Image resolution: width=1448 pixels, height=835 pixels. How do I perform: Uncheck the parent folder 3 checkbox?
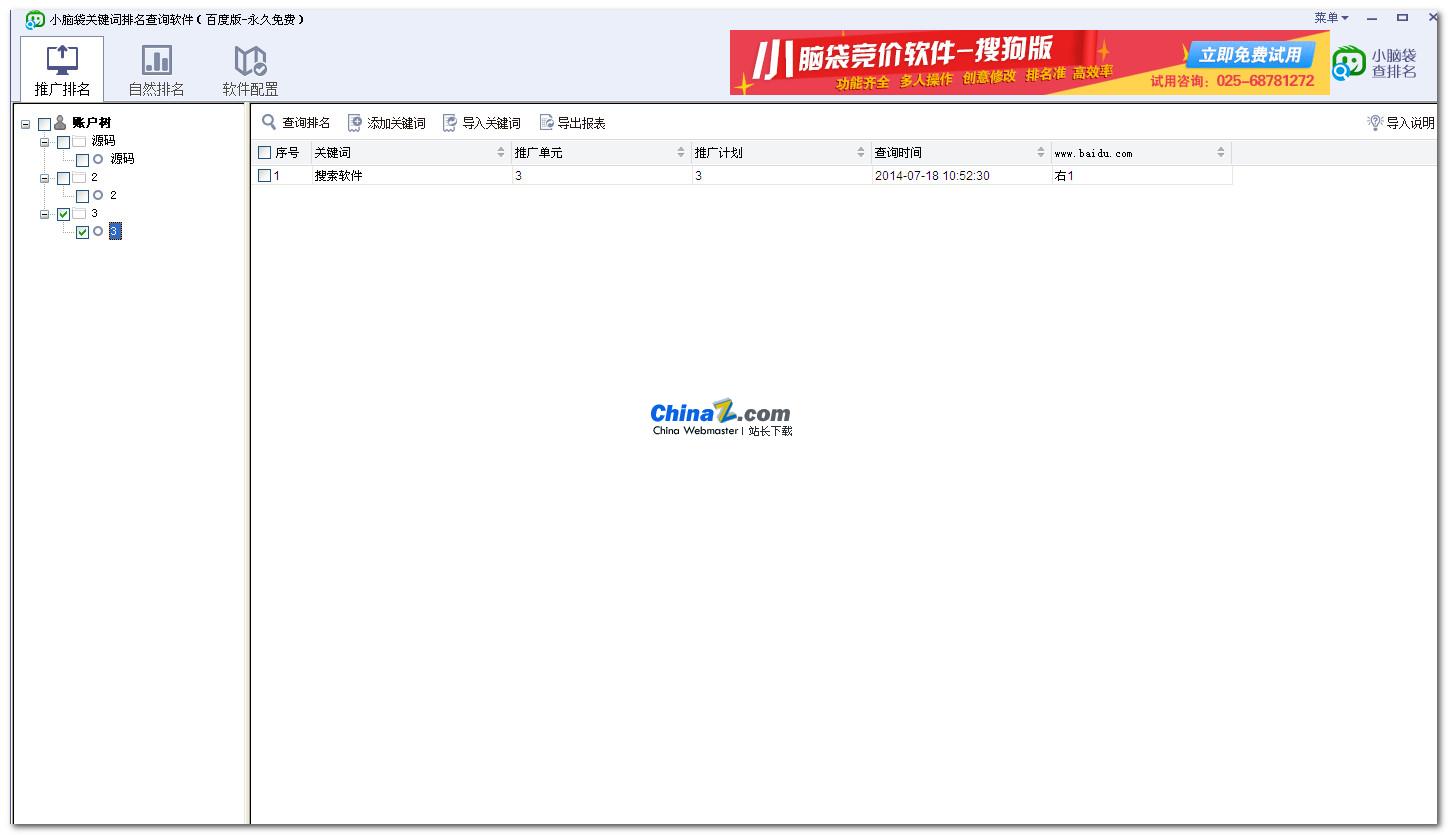click(63, 214)
